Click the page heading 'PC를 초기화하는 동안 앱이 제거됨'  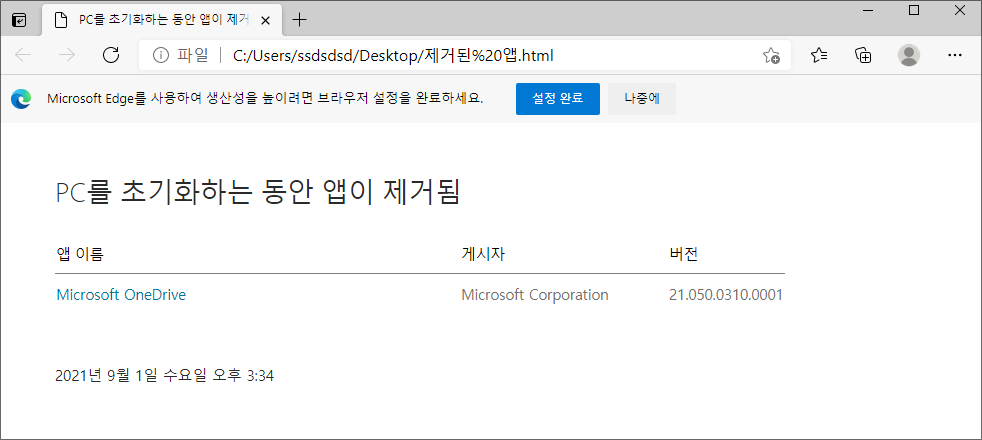(258, 193)
